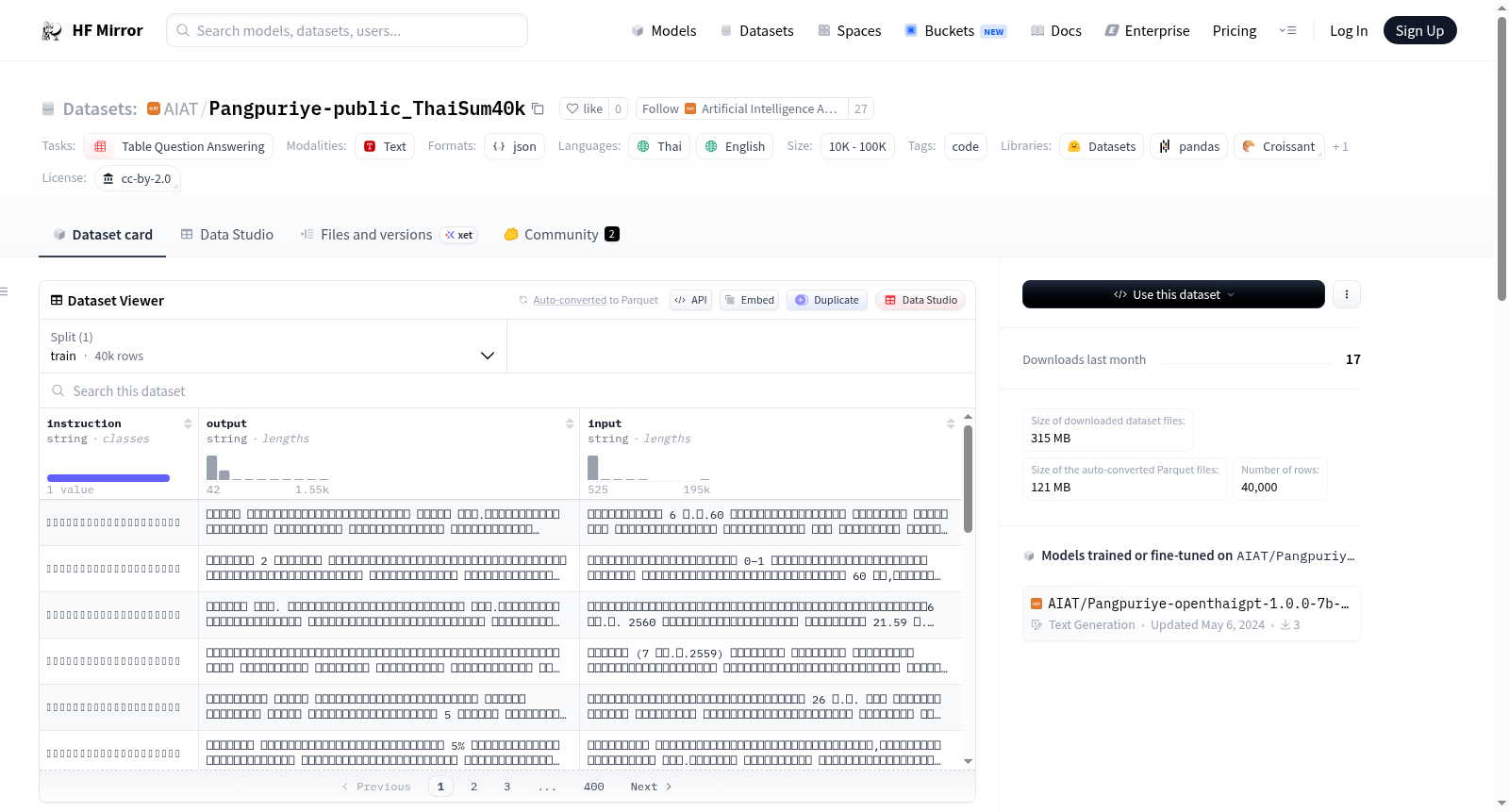The width and height of the screenshot is (1509, 812).
Task: Select the Text modality tag
Action: (x=385, y=146)
